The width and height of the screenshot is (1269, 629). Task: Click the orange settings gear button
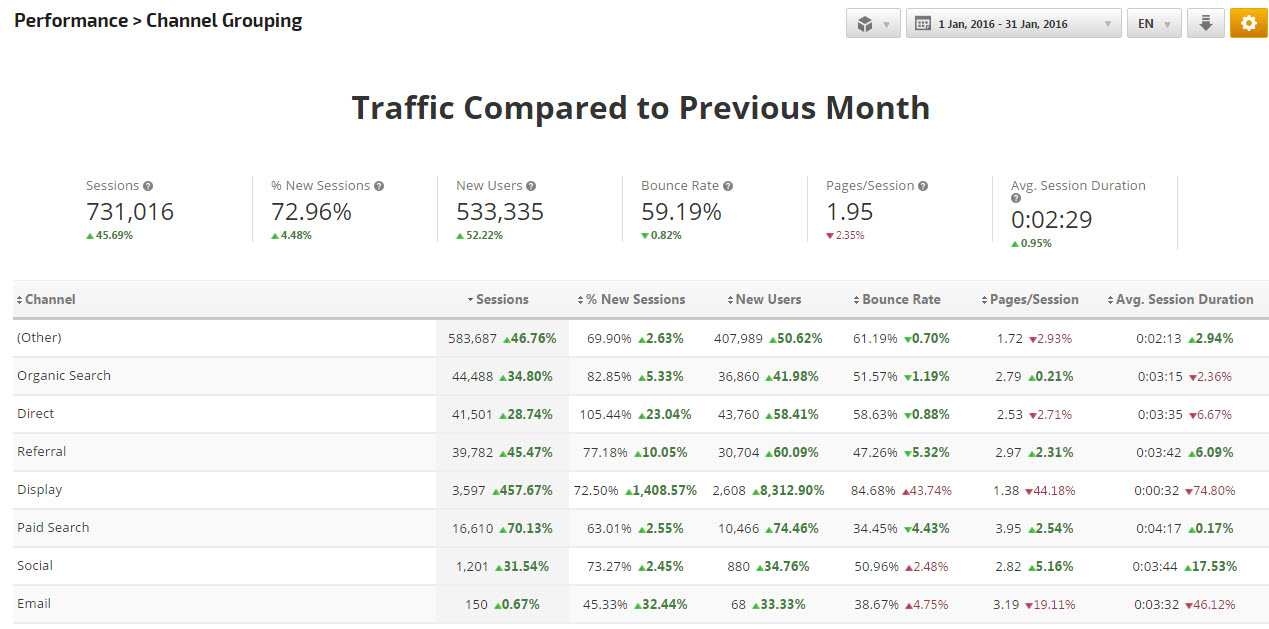(x=1248, y=23)
